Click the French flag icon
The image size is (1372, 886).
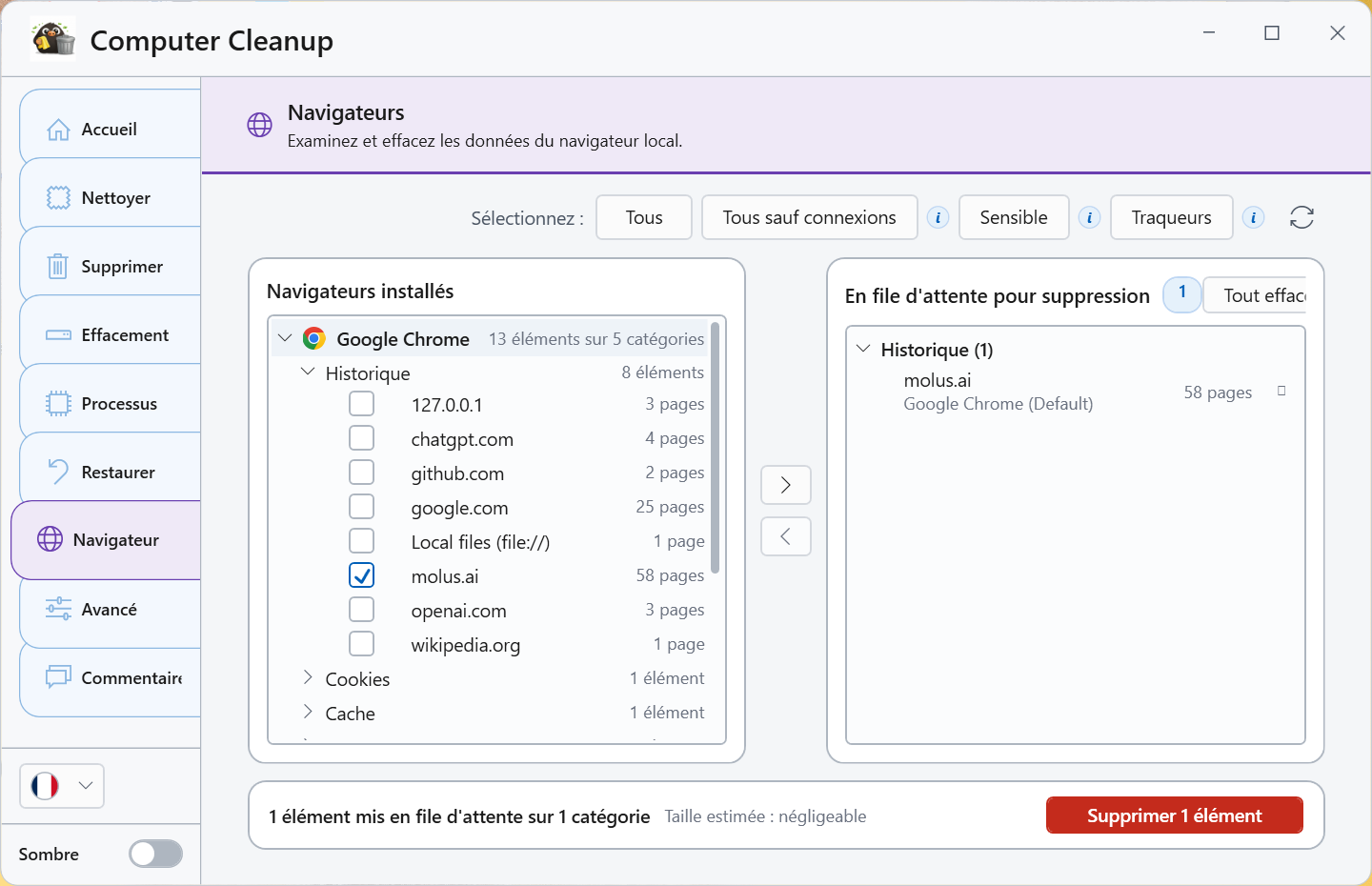[45, 786]
